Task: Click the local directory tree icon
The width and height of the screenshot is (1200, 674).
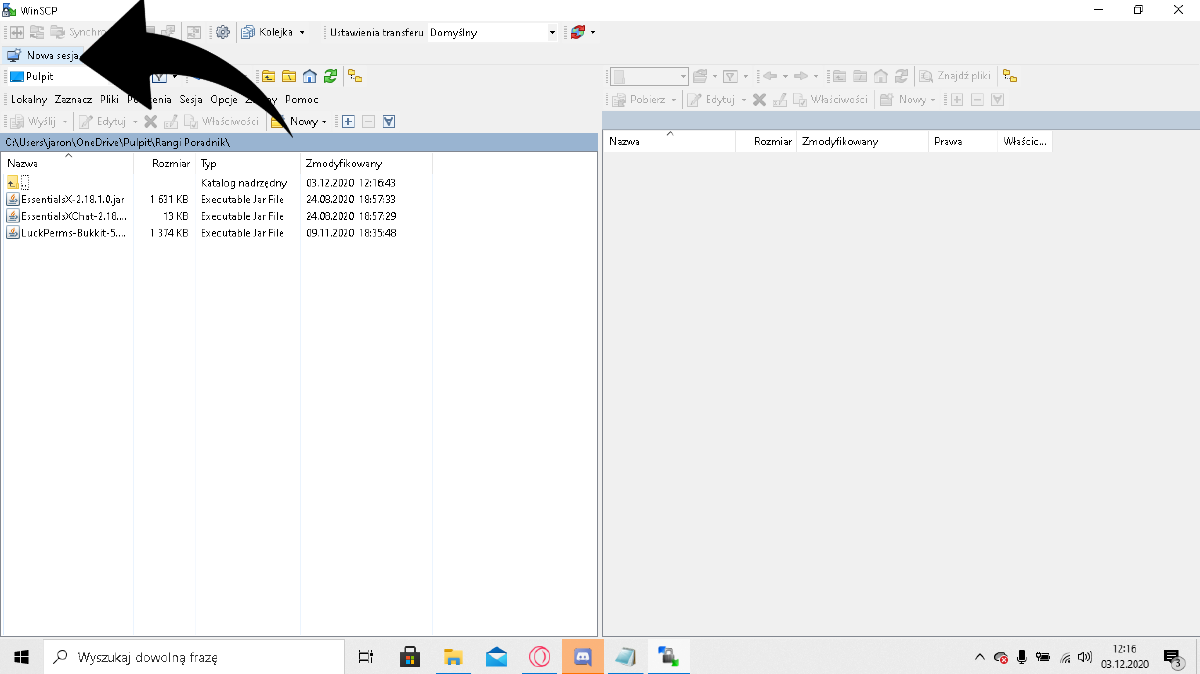Action: point(355,76)
